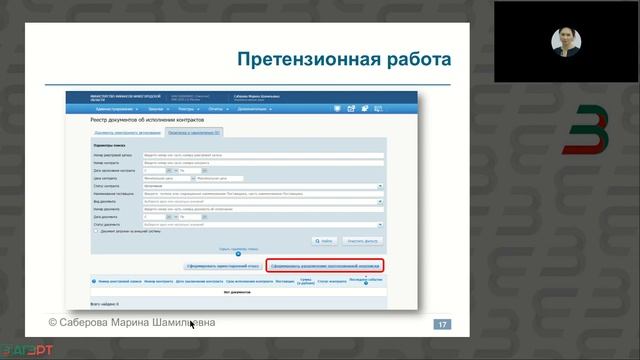Sort by Поставщик column header
This screenshot has width=640, height=360.
coord(285,281)
